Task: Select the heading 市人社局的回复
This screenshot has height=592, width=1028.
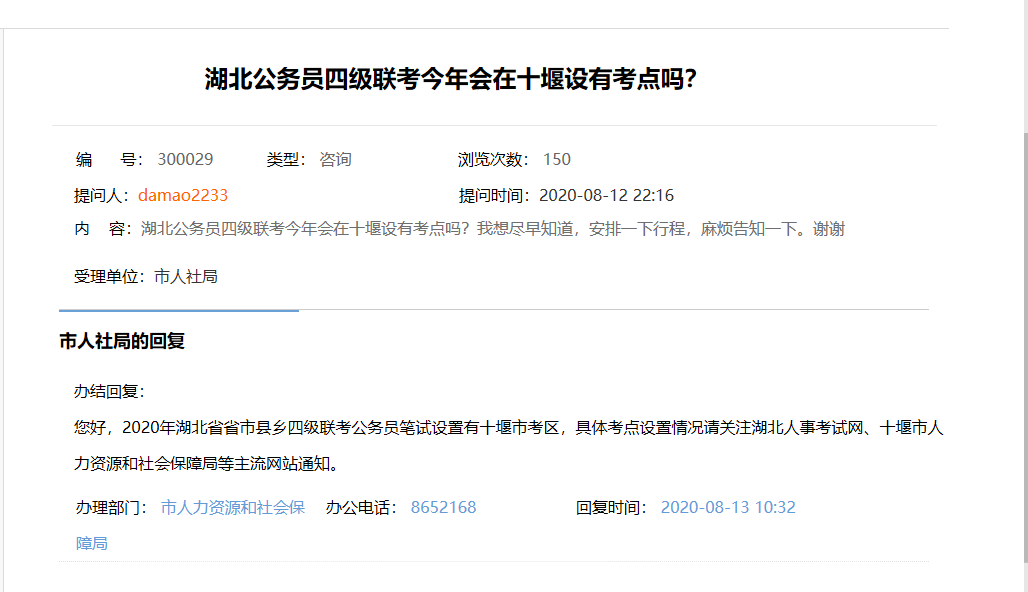Action: [122, 341]
